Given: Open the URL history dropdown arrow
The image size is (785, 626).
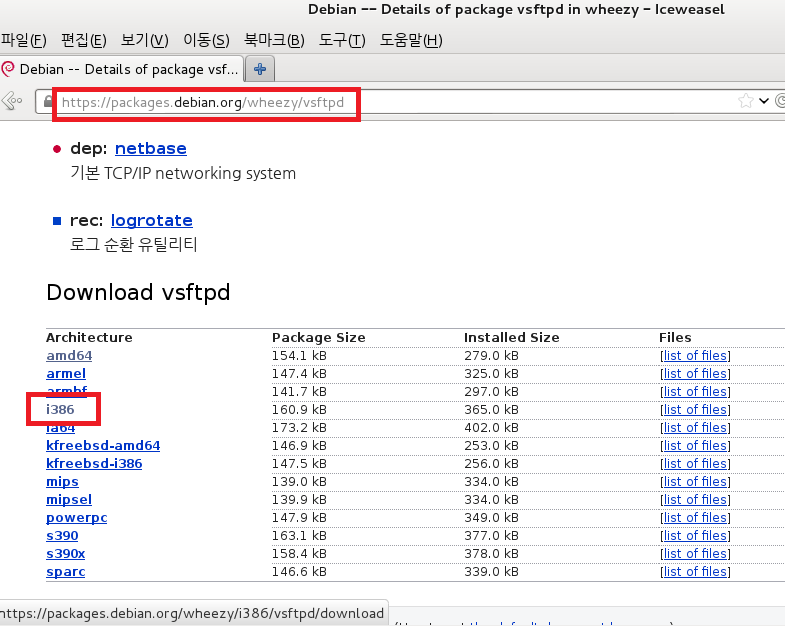Looking at the screenshot, I should (x=763, y=101).
